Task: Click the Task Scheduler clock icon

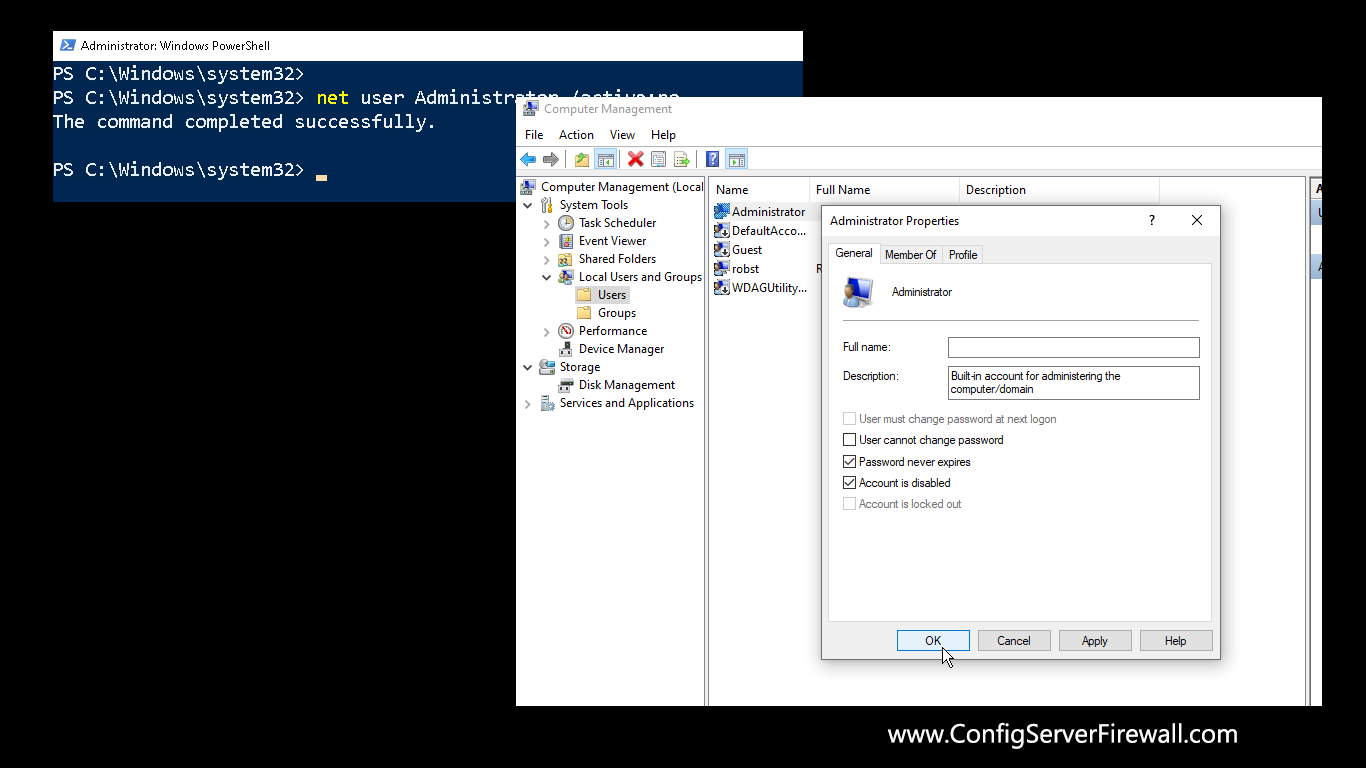Action: point(566,223)
